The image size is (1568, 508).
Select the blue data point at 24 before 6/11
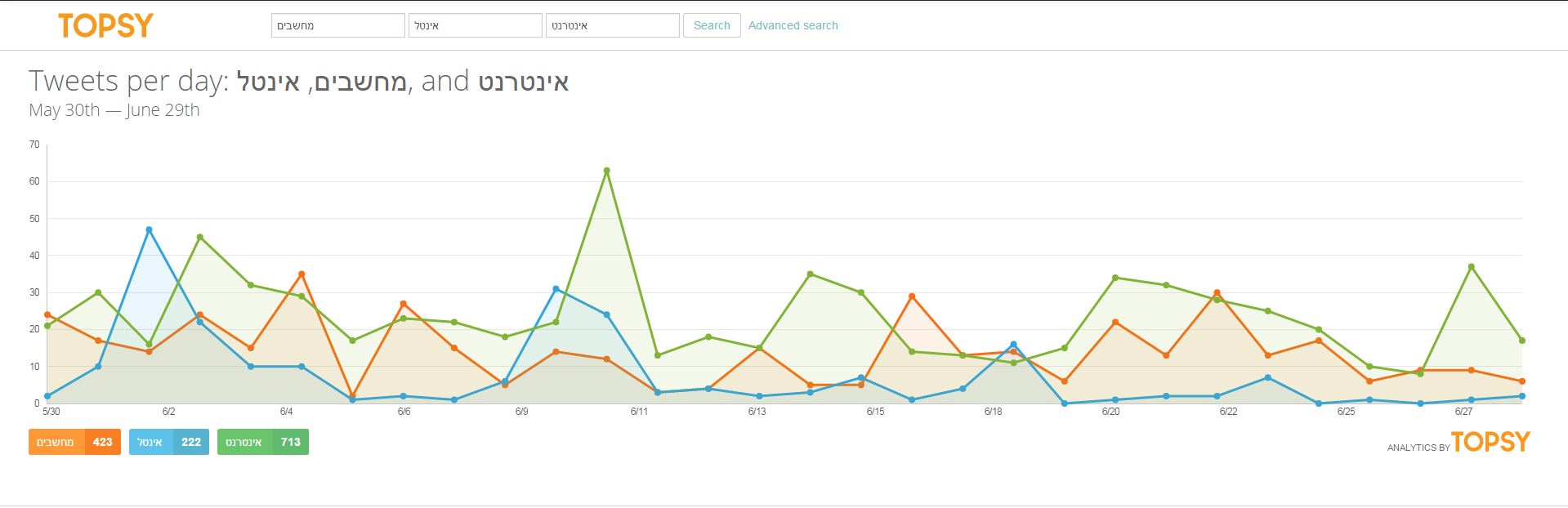pos(606,314)
